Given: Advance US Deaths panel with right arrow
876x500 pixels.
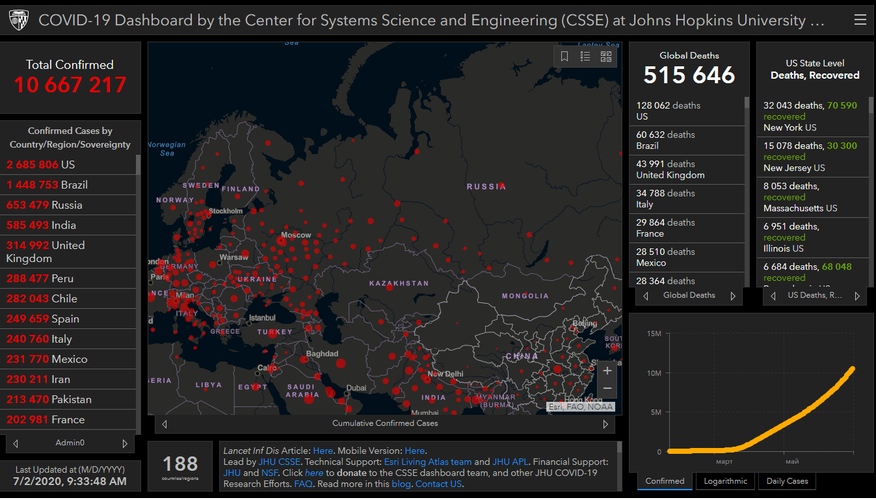Looking at the screenshot, I should pos(858,296).
